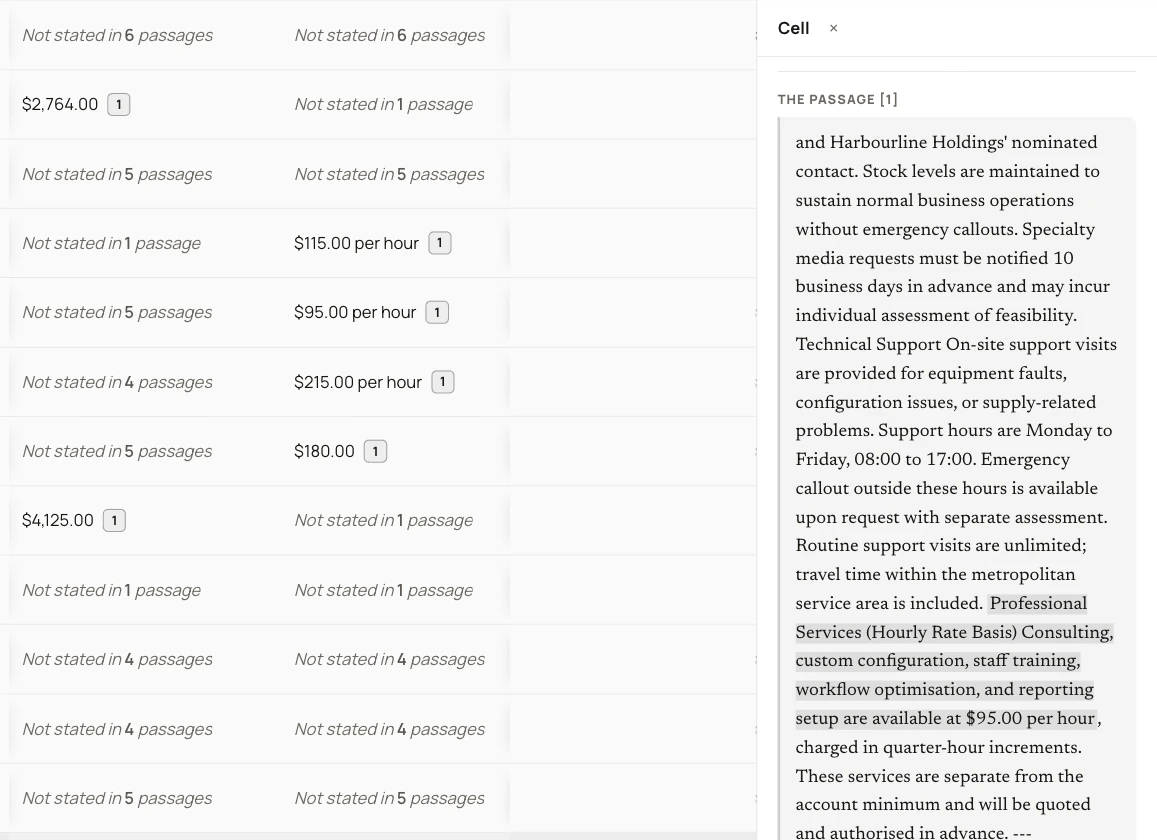Image resolution: width=1157 pixels, height=840 pixels.
Task: Click the 'Cell' panel title
Action: click(793, 28)
